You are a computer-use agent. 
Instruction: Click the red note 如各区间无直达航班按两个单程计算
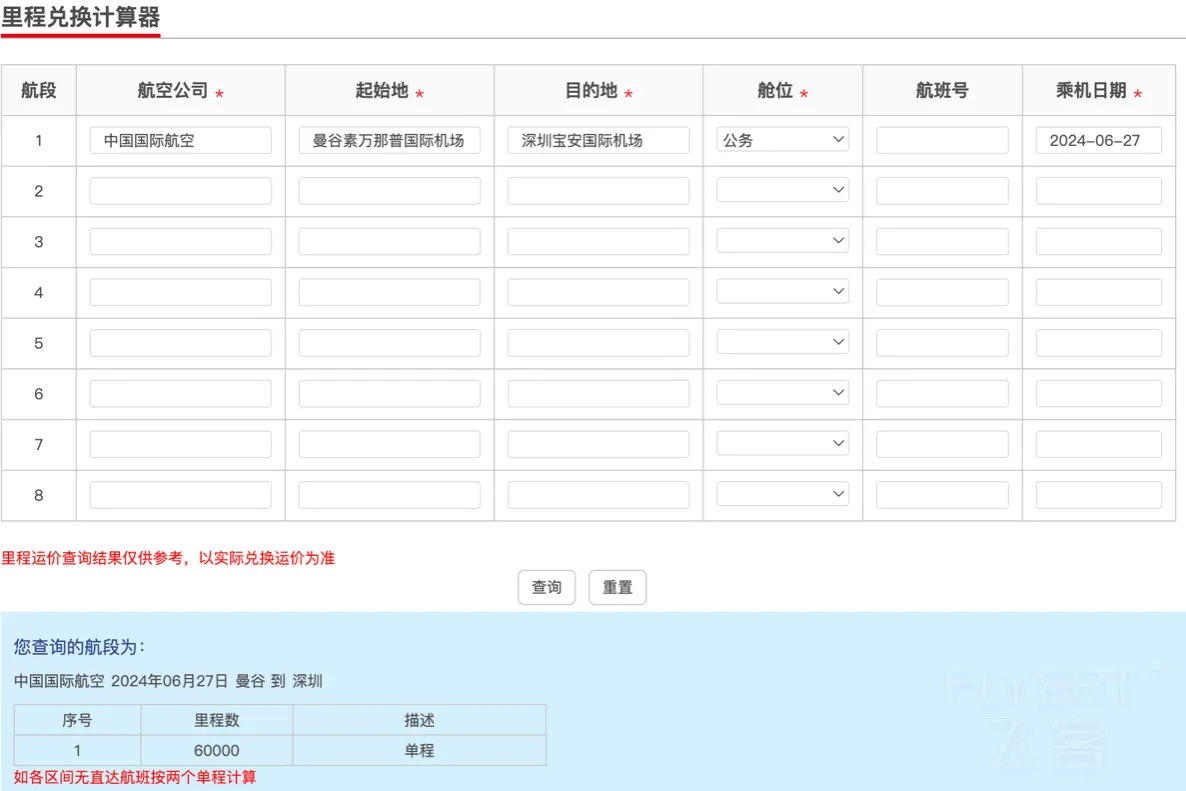[135, 777]
